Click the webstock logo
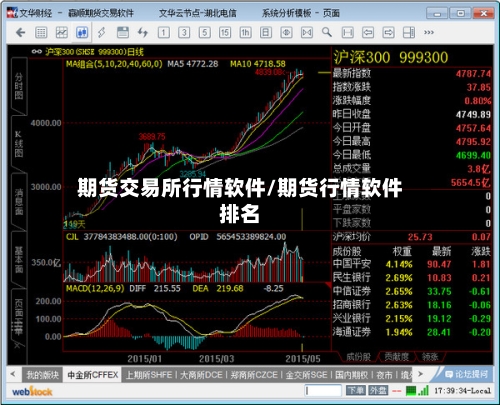Image resolution: width=500 pixels, height=405 pixels. (x=32, y=391)
